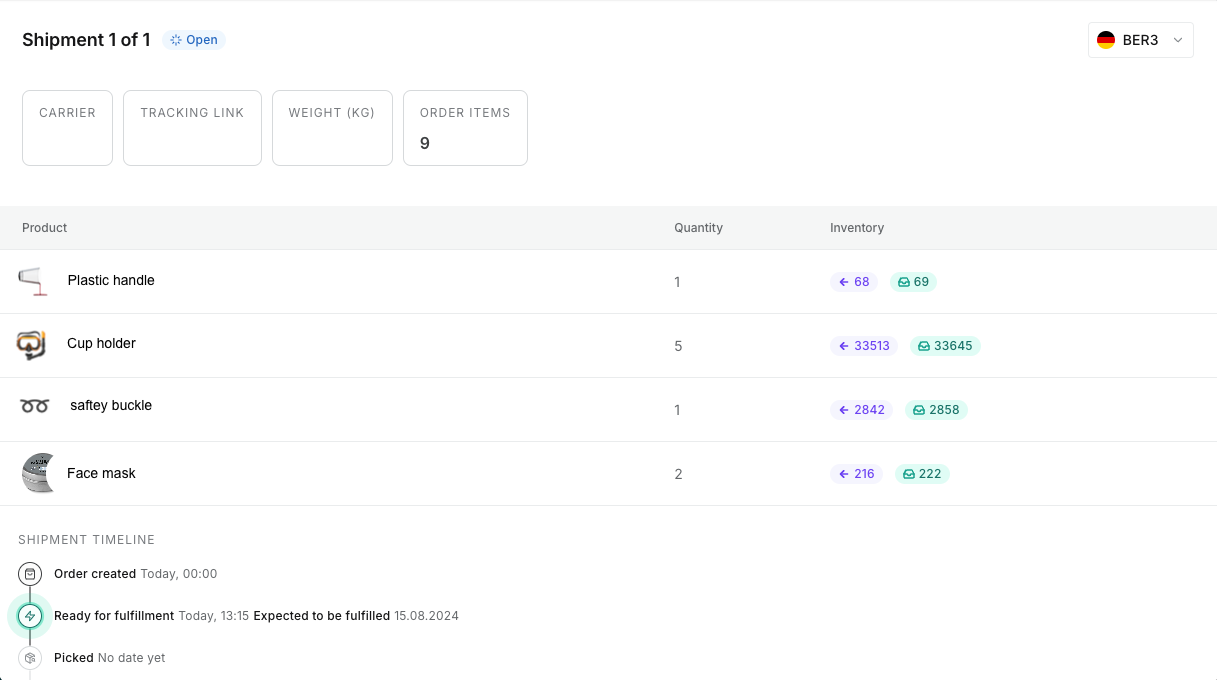Image resolution: width=1217 pixels, height=680 pixels.
Task: Click the Open status badge
Action: 194,40
